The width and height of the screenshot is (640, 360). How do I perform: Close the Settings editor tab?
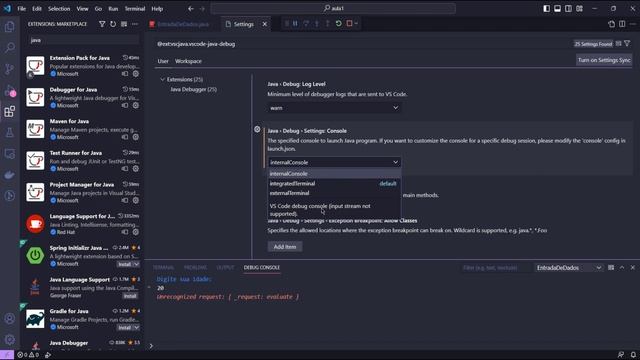(264, 24)
